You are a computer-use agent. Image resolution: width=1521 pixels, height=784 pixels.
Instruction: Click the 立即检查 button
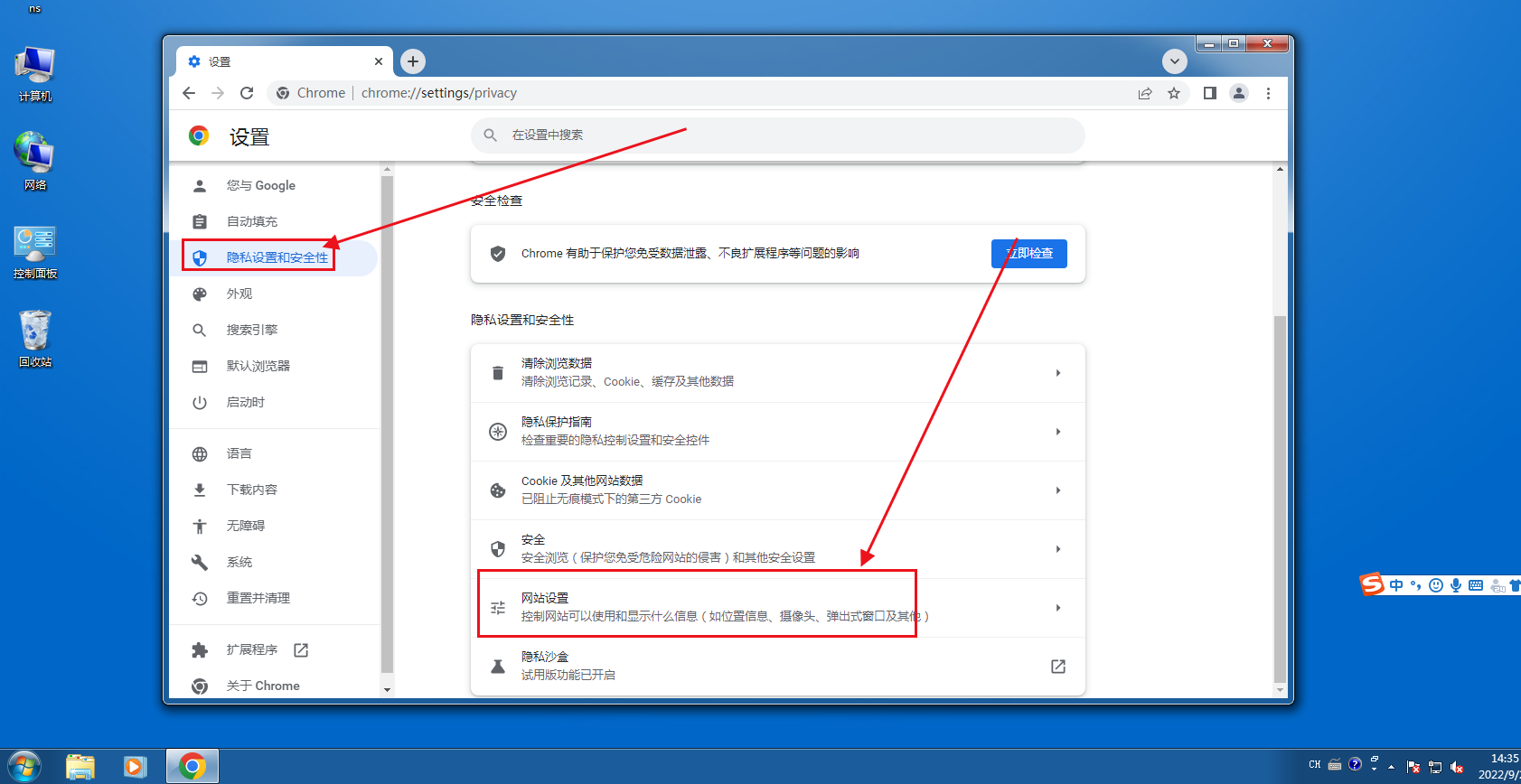[1029, 254]
